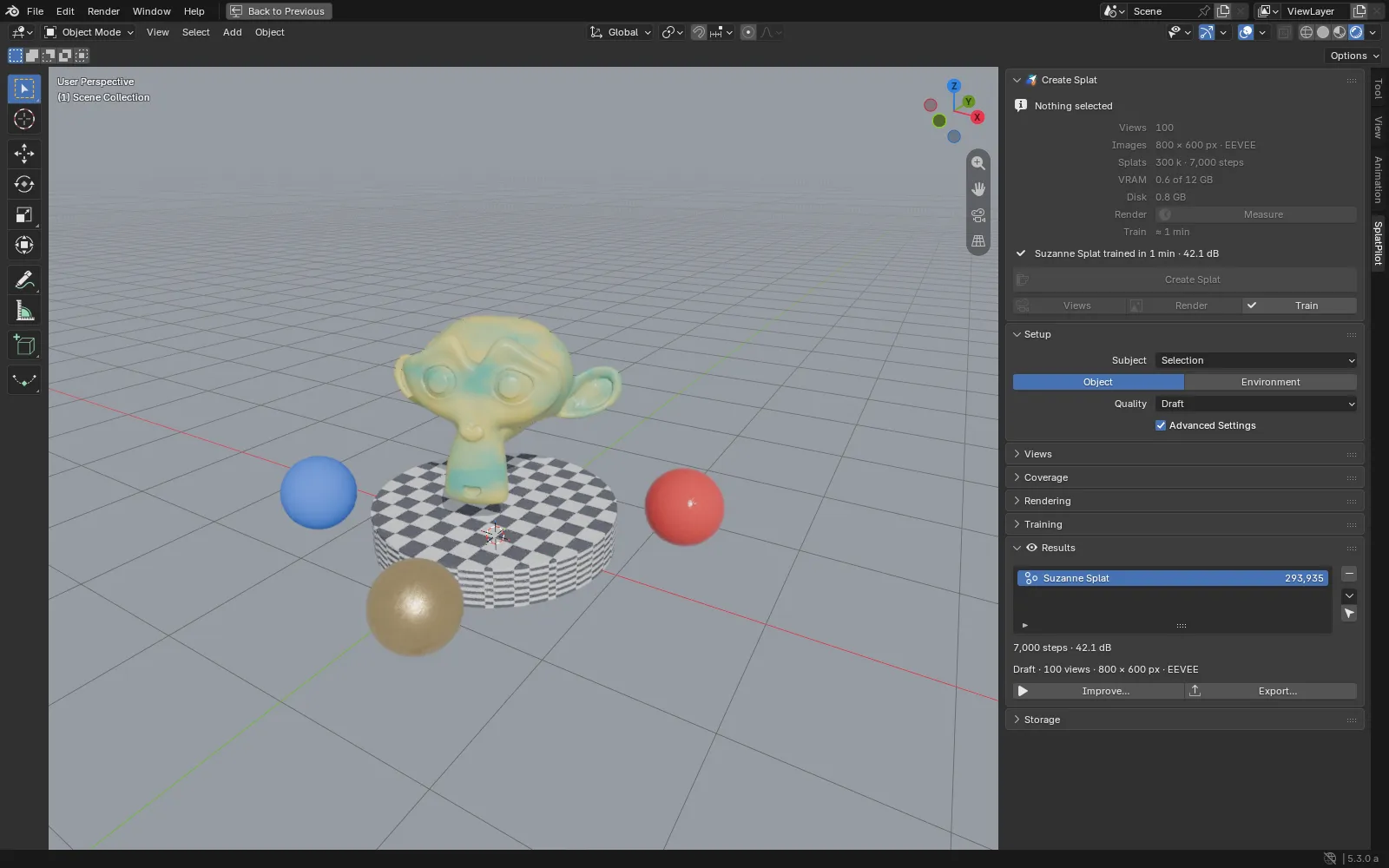Switch to wireframe viewport shading

[x=1307, y=32]
